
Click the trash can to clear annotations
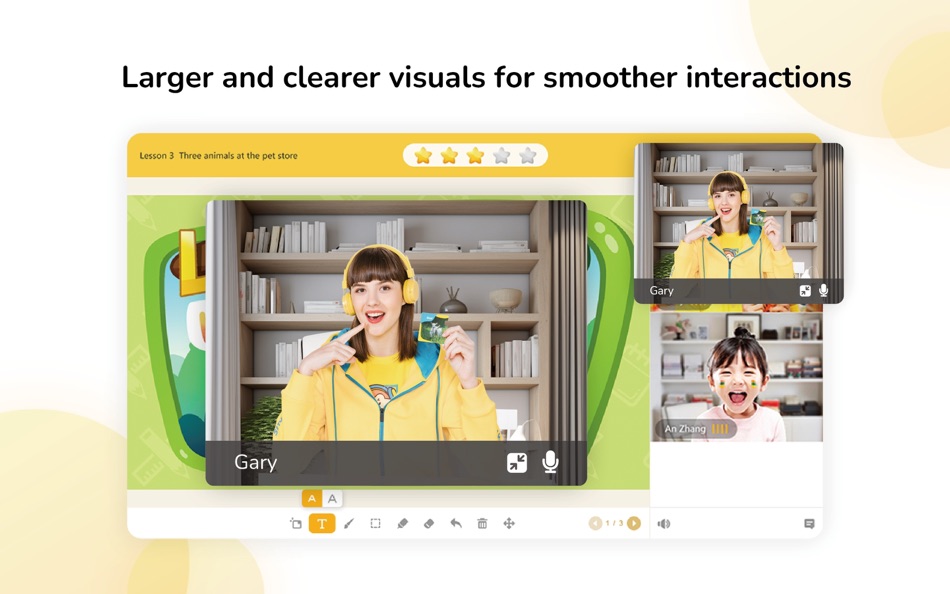click(482, 524)
